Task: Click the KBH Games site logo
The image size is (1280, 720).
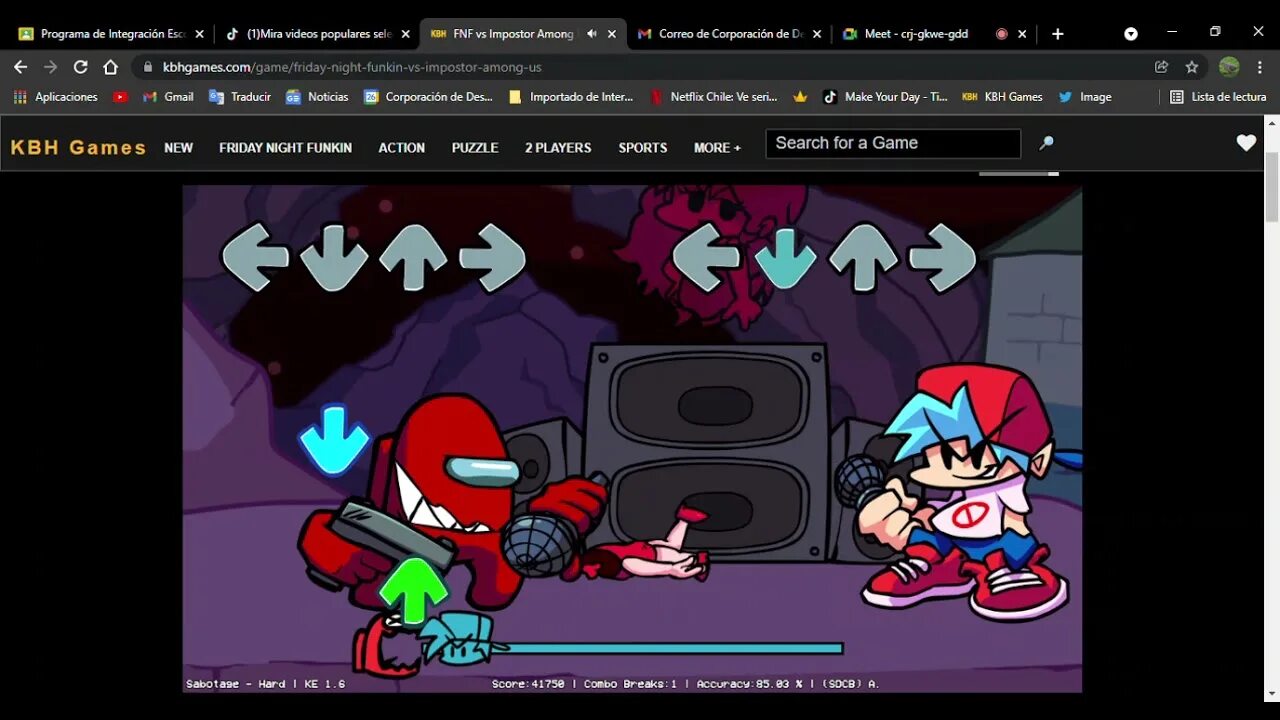Action: coord(78,147)
